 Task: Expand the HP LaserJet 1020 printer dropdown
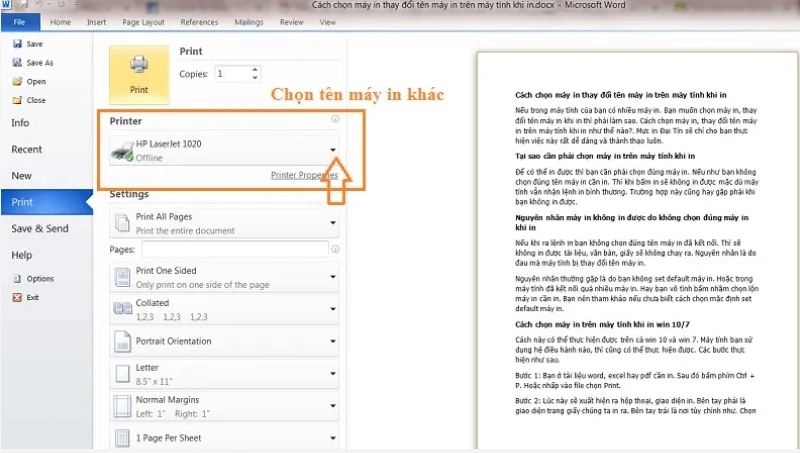click(x=333, y=150)
